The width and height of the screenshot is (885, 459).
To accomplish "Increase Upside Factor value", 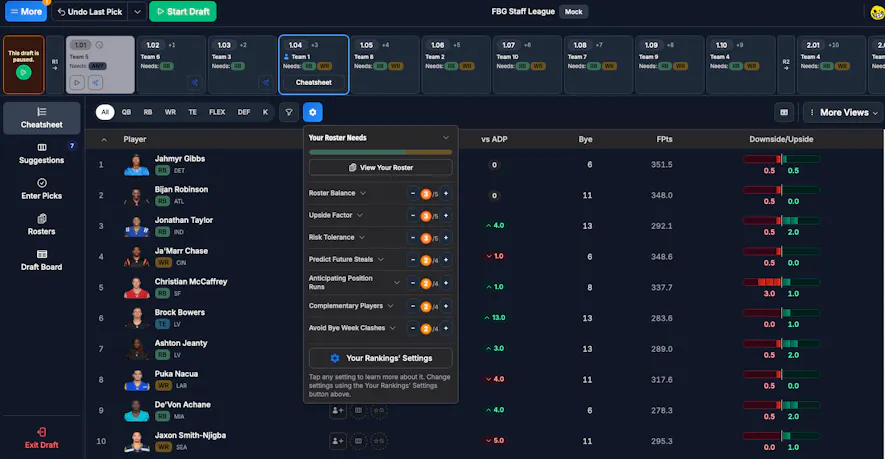I will click(446, 216).
